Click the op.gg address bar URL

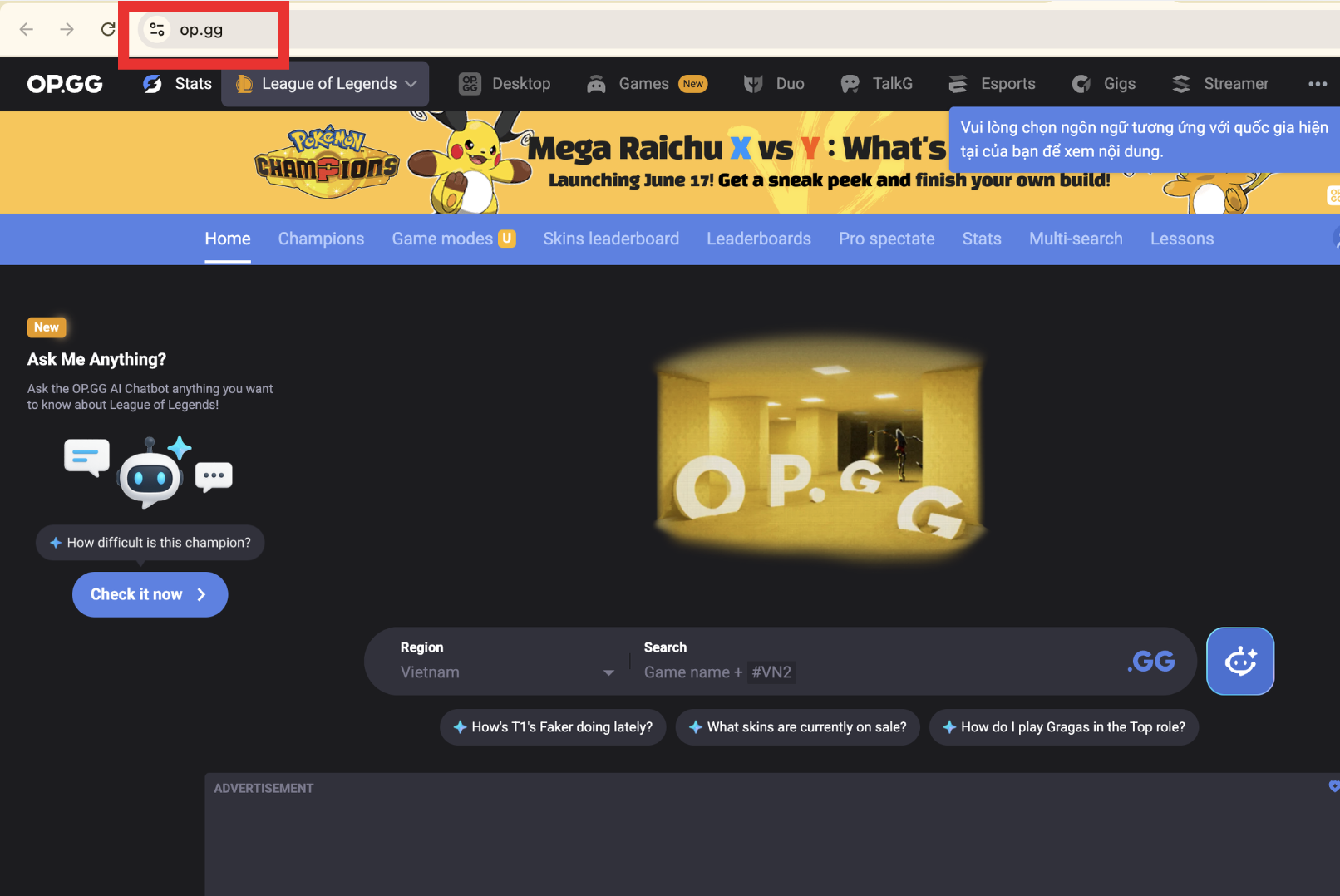tap(201, 30)
